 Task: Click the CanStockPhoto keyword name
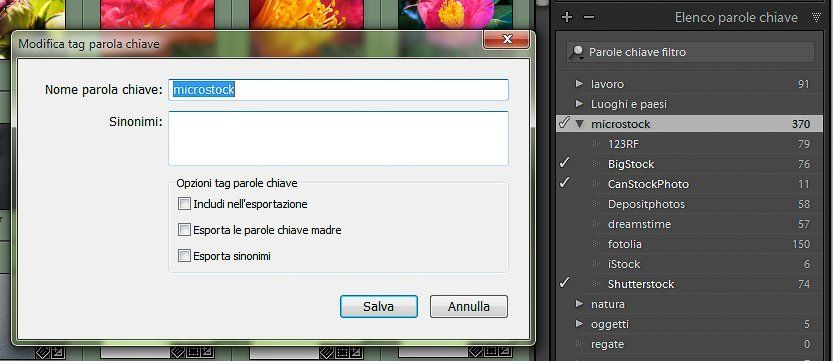pyautogui.click(x=648, y=184)
